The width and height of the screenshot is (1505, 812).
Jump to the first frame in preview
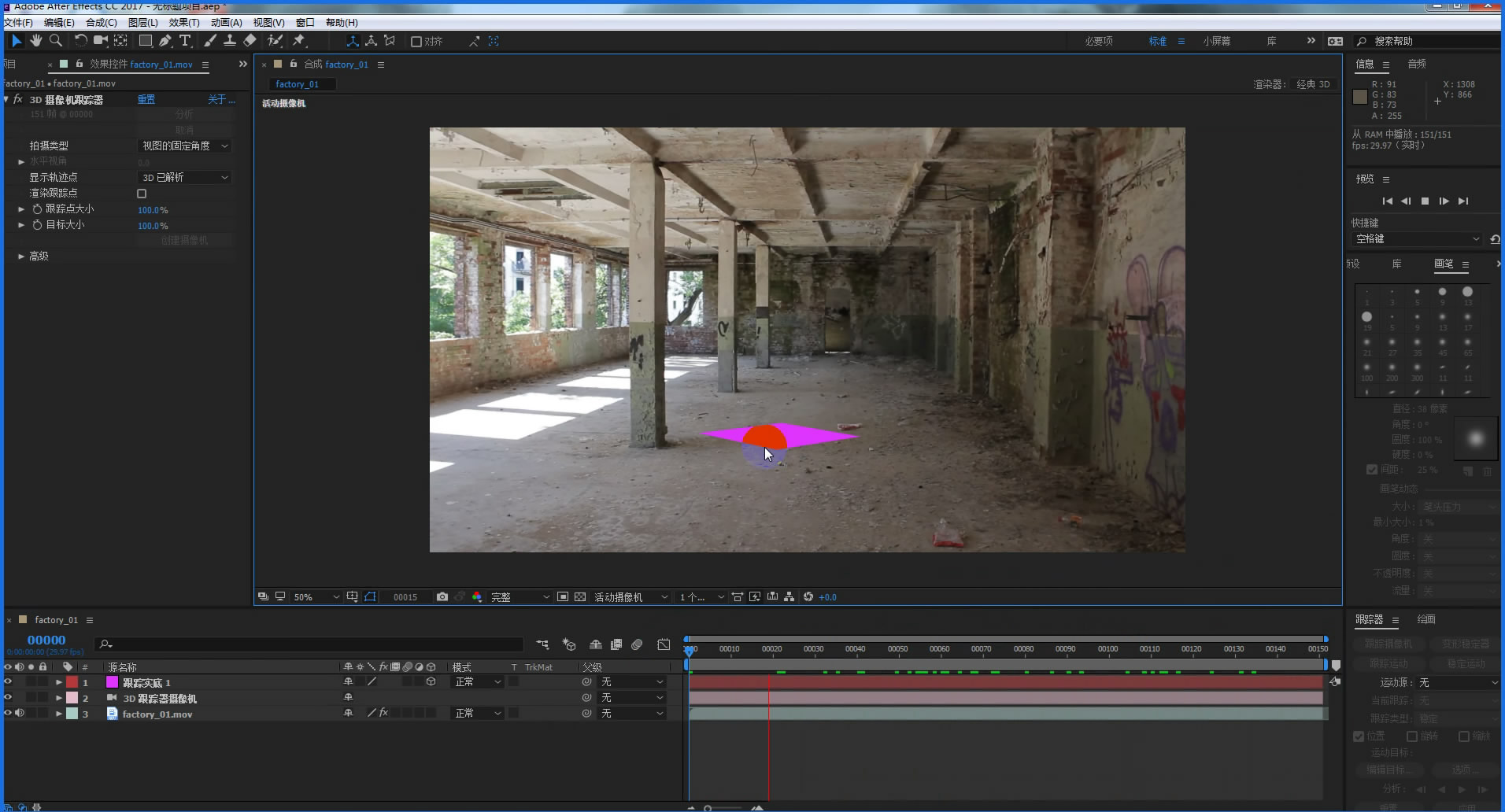[1387, 201]
